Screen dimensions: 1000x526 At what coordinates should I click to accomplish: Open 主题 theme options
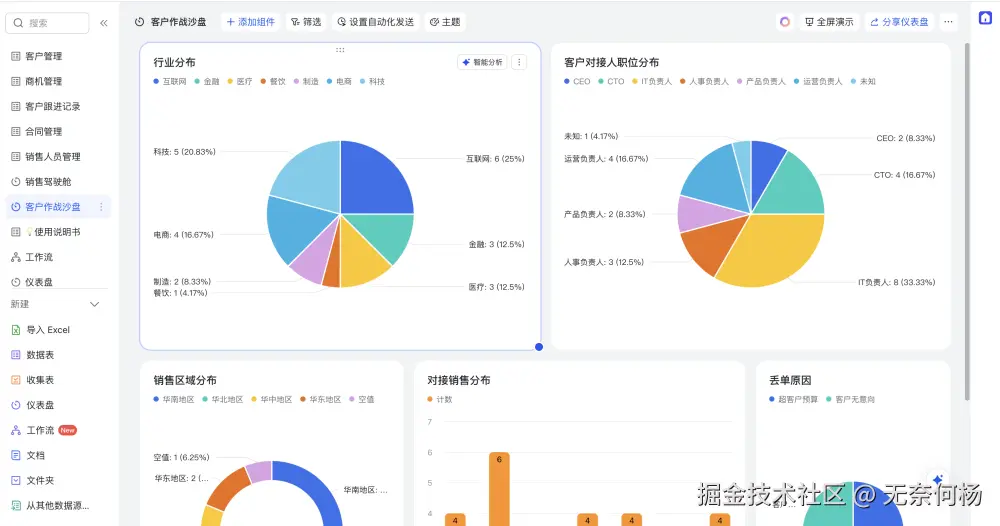click(445, 22)
